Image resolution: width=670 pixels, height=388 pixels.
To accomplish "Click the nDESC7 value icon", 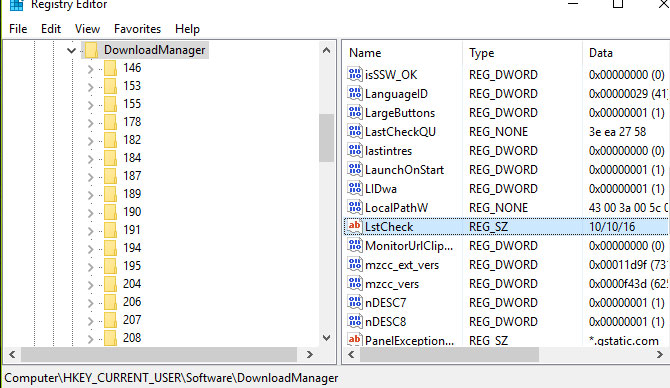I will 355,302.
